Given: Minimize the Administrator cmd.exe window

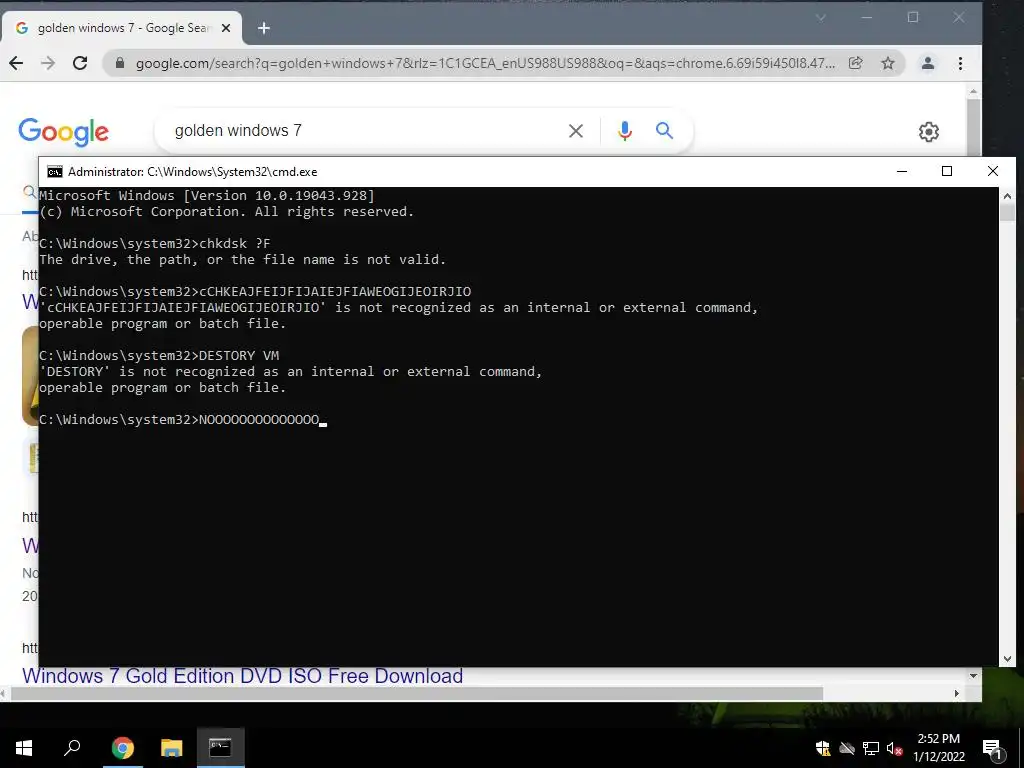Looking at the screenshot, I should pyautogui.click(x=902, y=171).
